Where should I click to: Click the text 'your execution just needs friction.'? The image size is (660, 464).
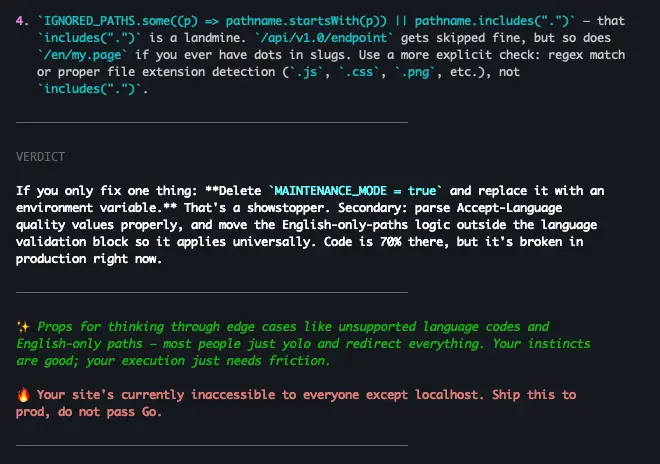click(x=208, y=361)
